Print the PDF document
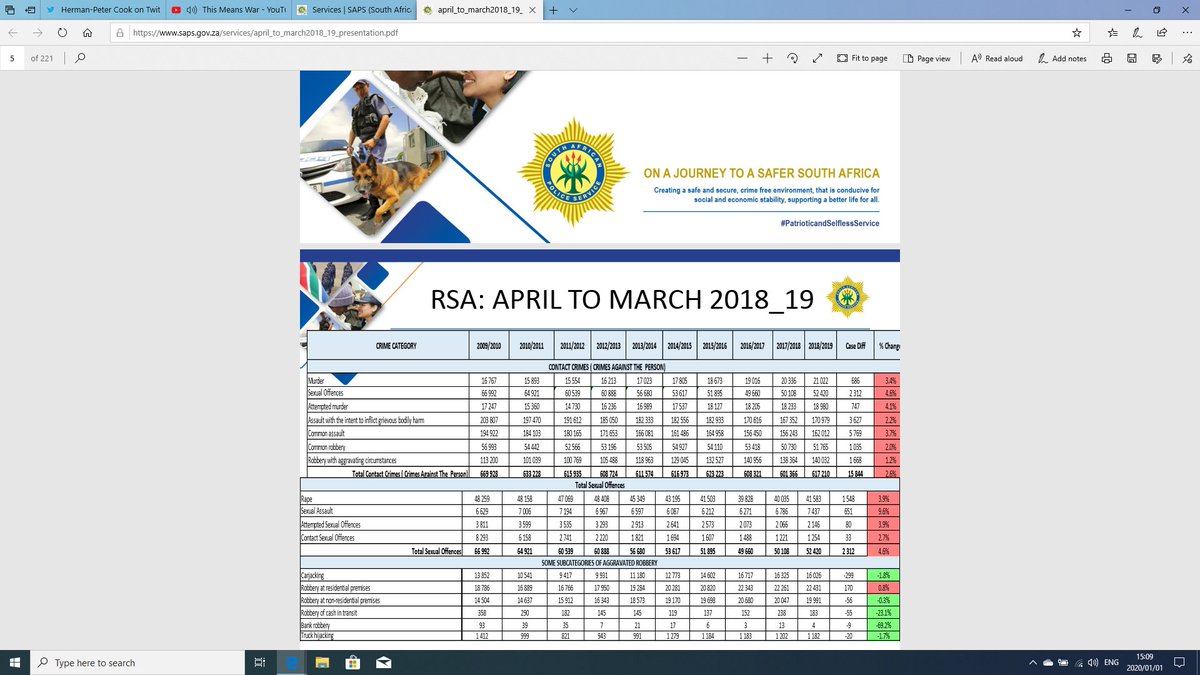This screenshot has height=675, width=1200. click(x=1106, y=58)
